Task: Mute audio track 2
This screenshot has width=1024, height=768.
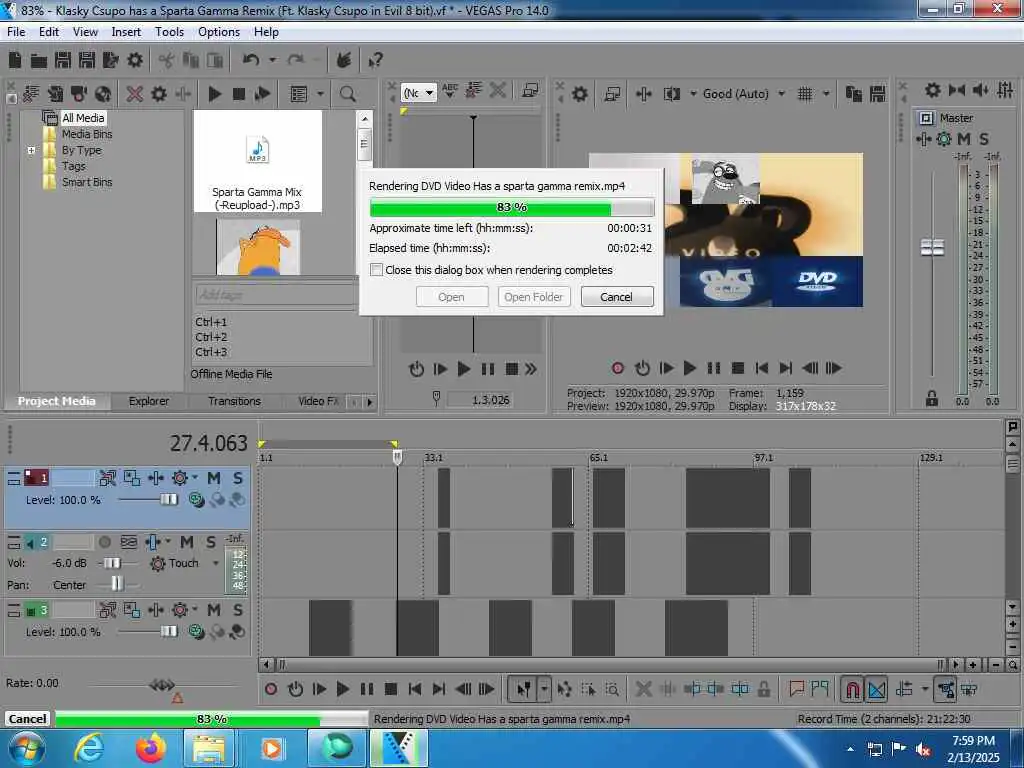Action: coord(187,542)
